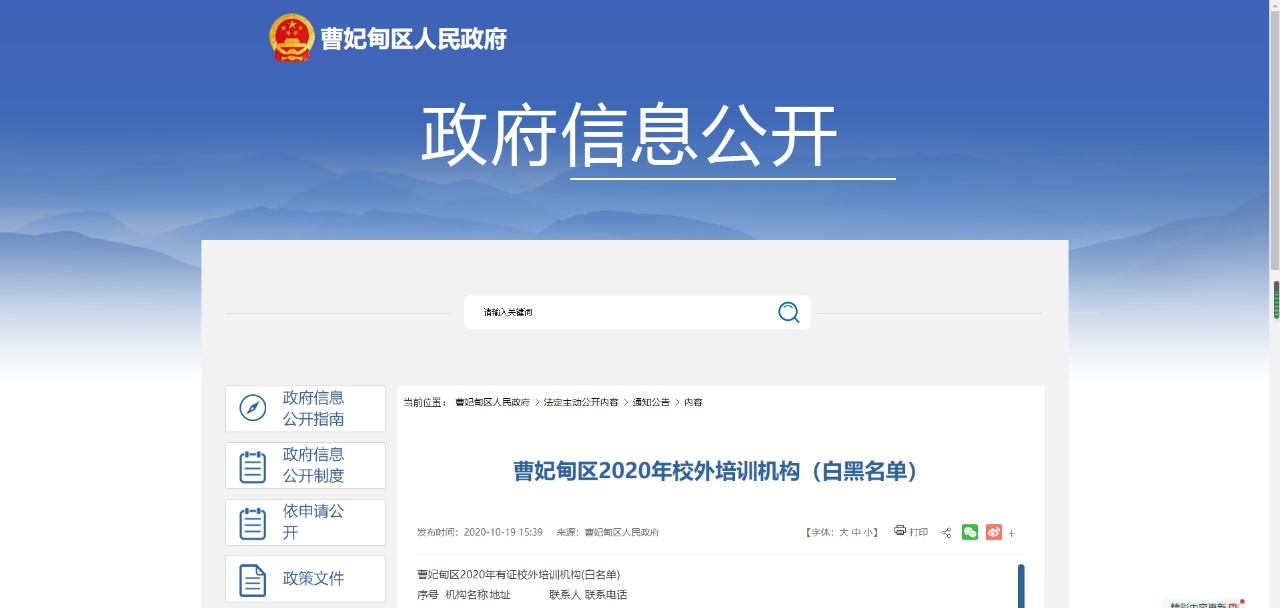Open 曹妃甸区人民政府 breadcrumb link
Screen dimensions: 1280x608
point(492,402)
